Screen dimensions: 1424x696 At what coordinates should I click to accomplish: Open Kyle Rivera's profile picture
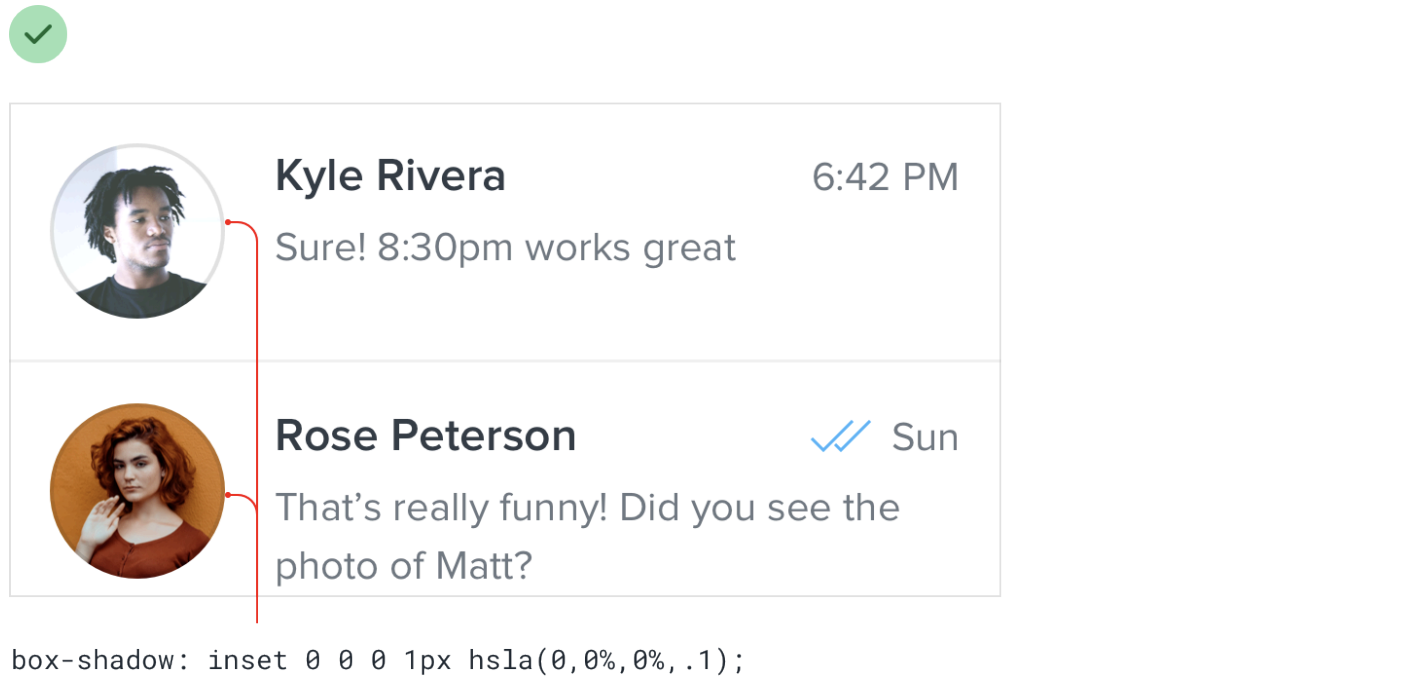137,231
